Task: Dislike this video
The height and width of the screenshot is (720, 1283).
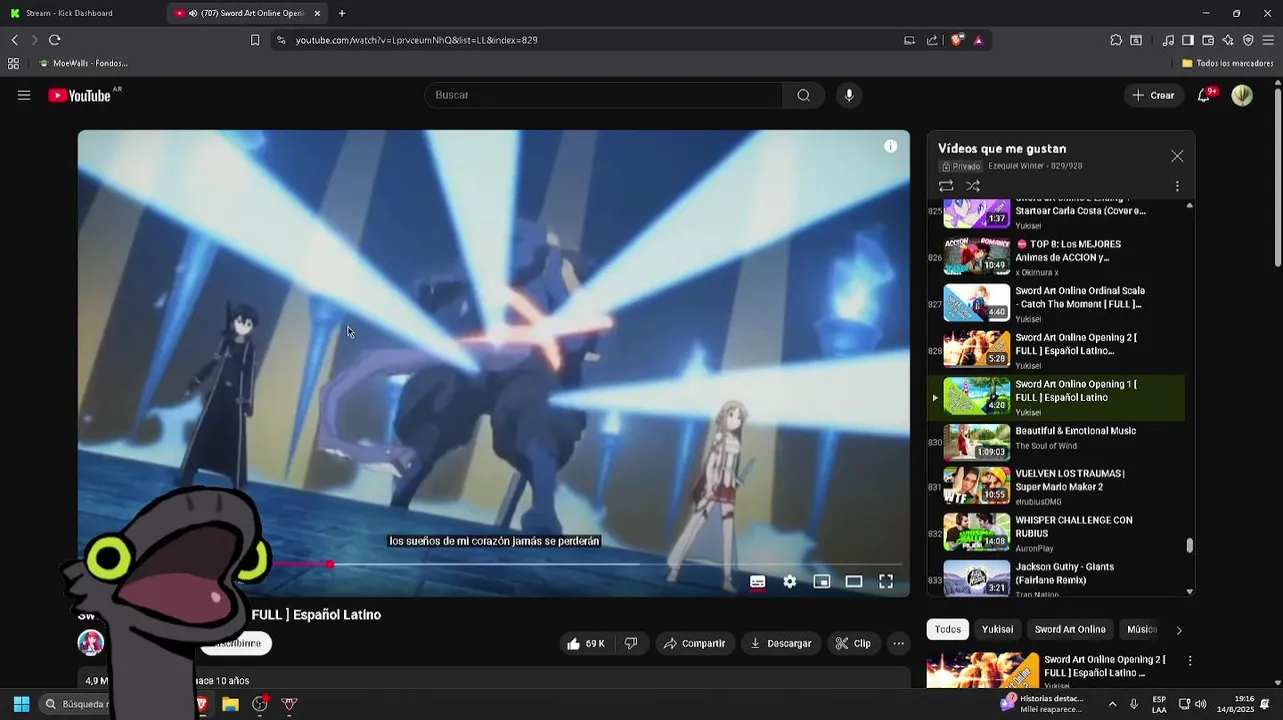Action: point(631,643)
